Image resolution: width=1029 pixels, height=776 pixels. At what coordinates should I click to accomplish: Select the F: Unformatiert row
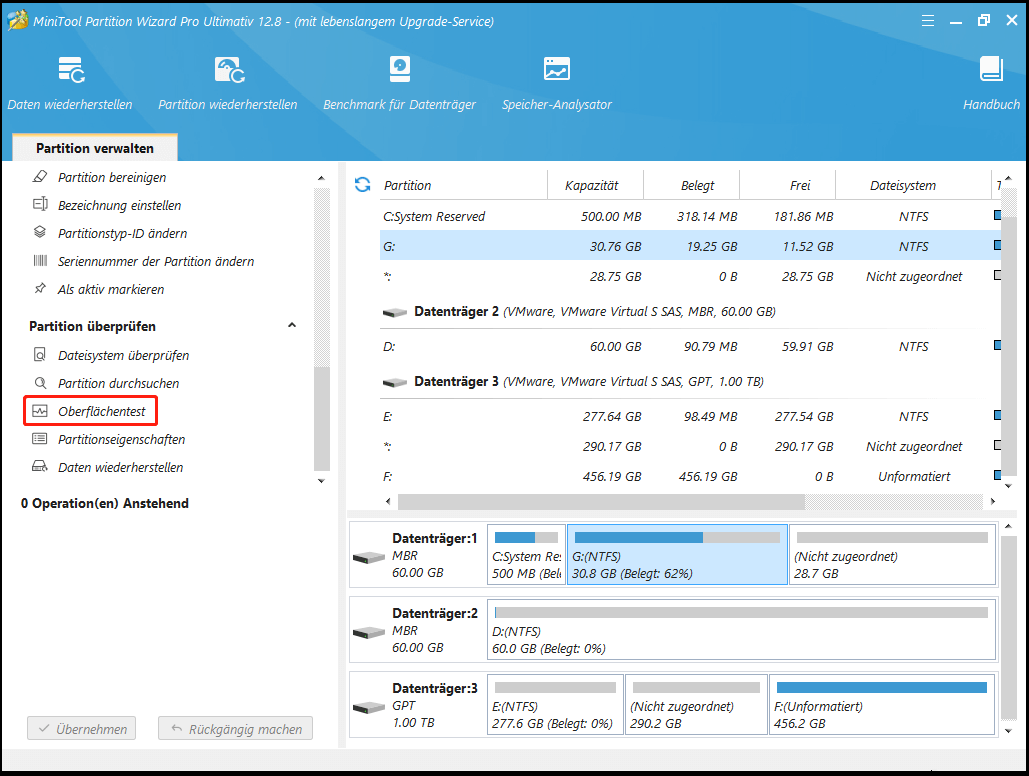pos(690,476)
